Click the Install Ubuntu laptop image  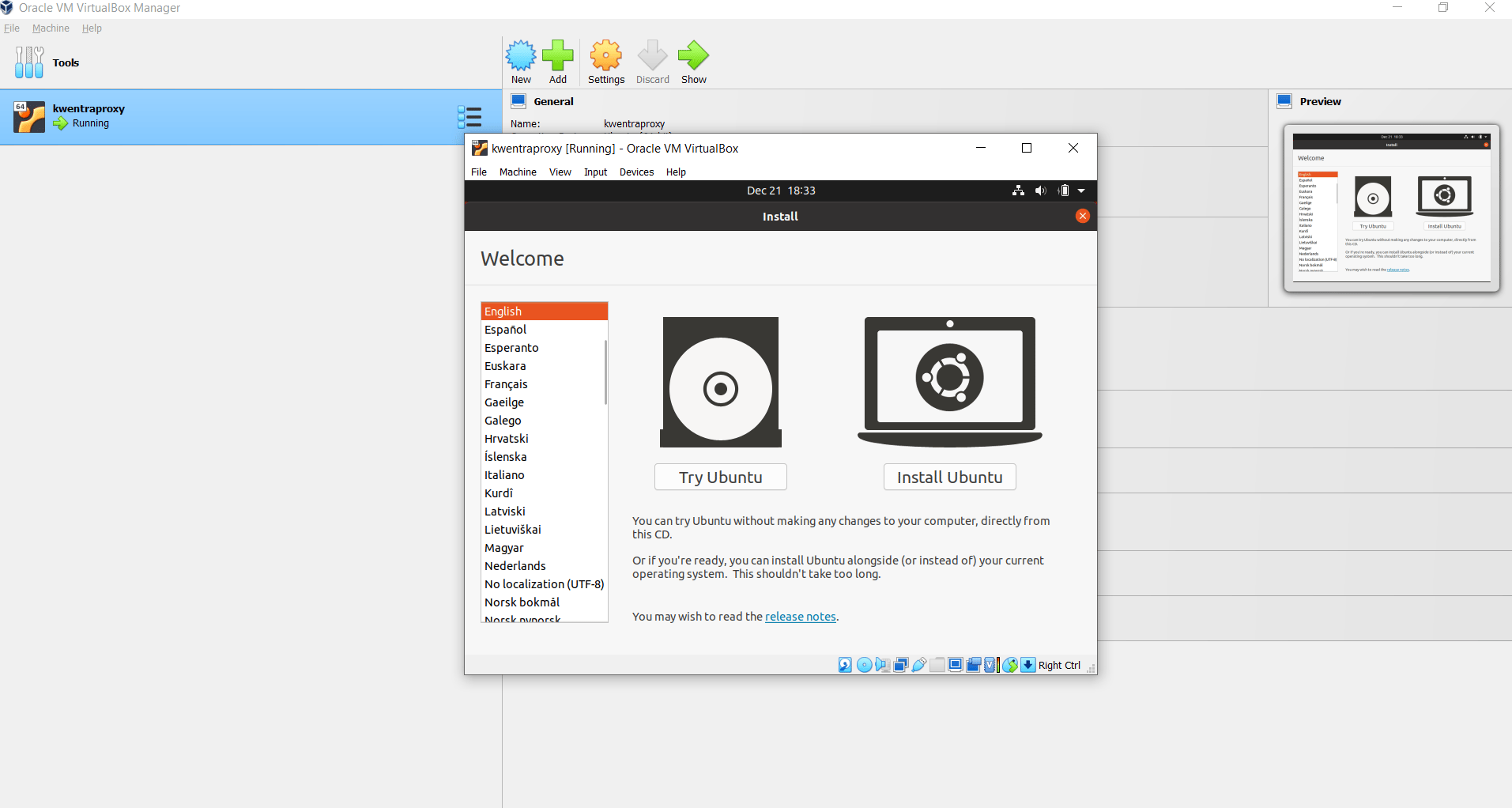(x=950, y=382)
